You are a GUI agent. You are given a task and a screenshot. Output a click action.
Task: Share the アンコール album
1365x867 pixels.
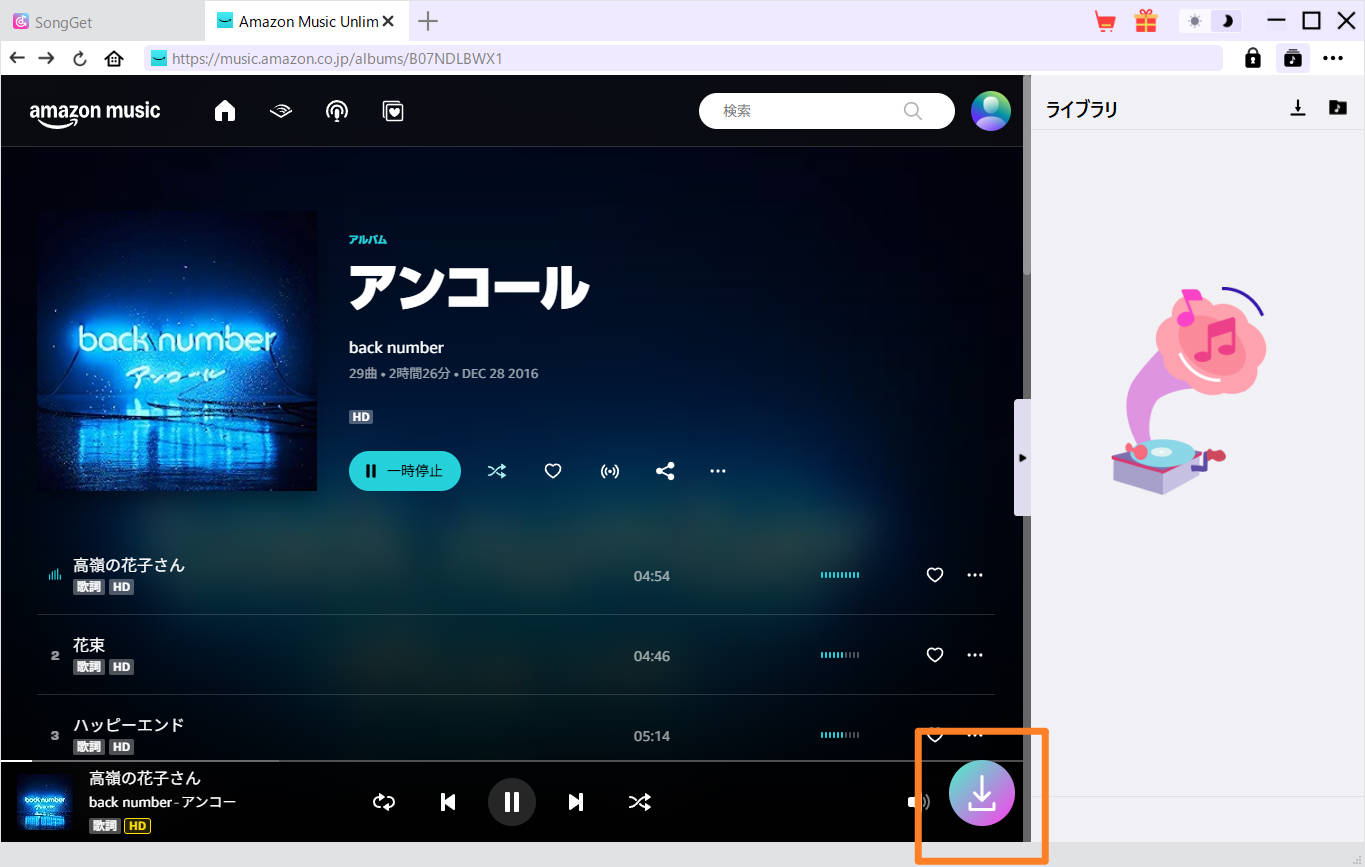(665, 470)
